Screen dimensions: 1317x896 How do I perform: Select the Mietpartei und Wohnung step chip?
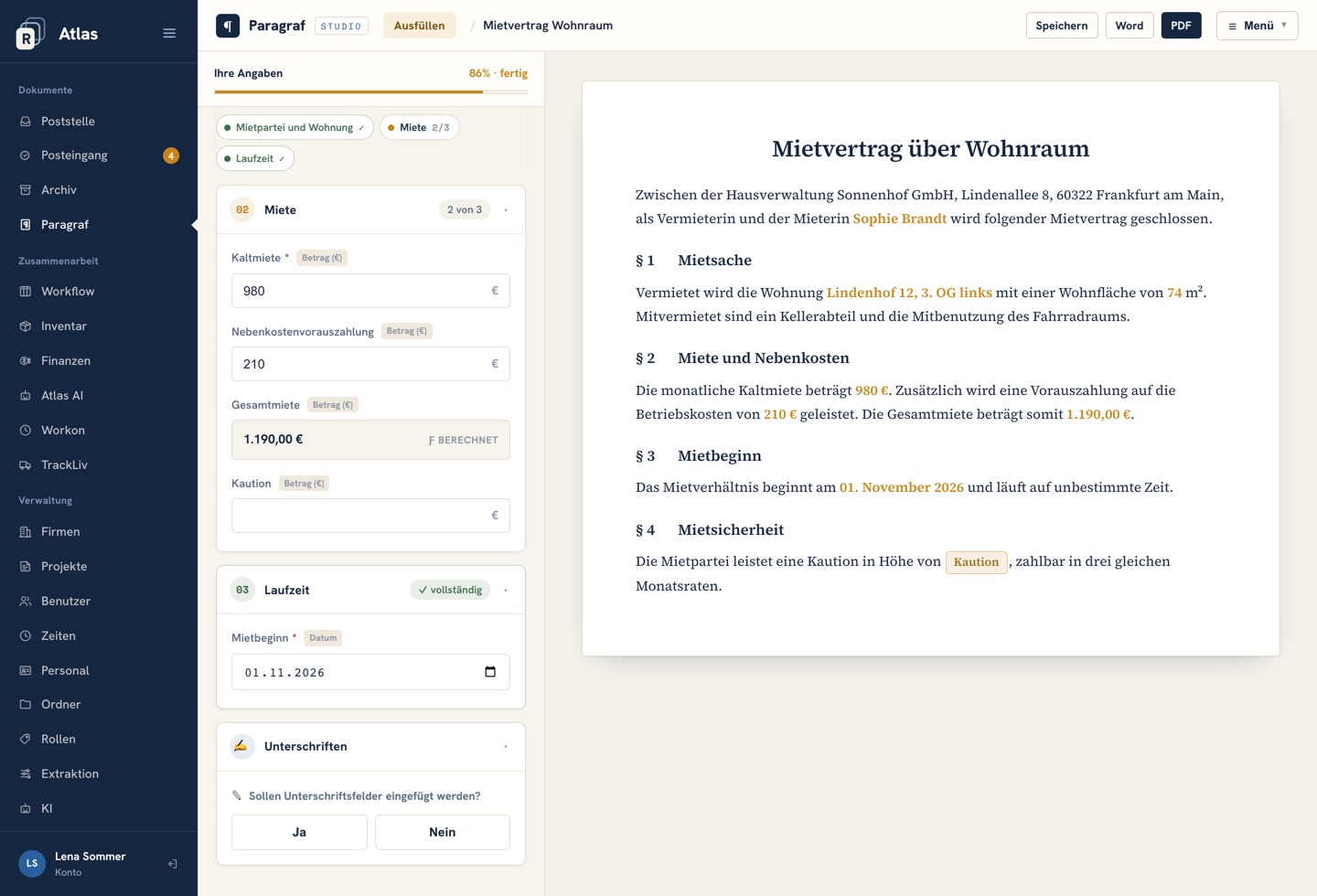294,127
